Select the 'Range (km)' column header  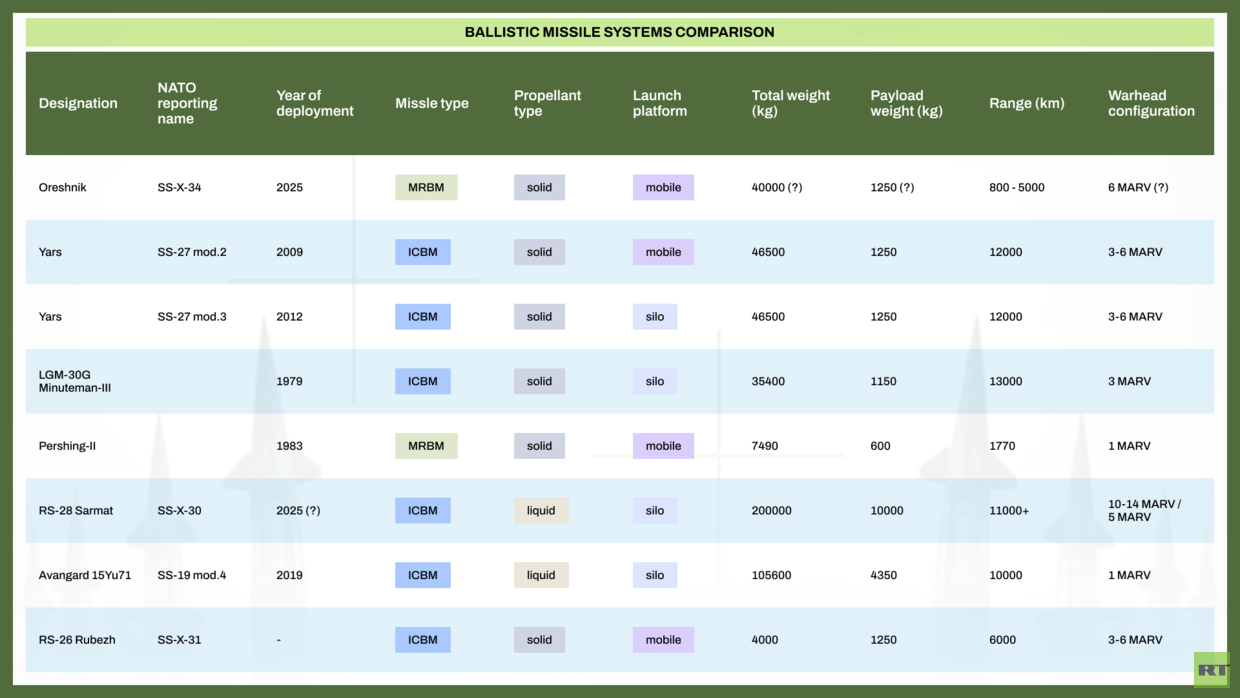tap(1026, 103)
